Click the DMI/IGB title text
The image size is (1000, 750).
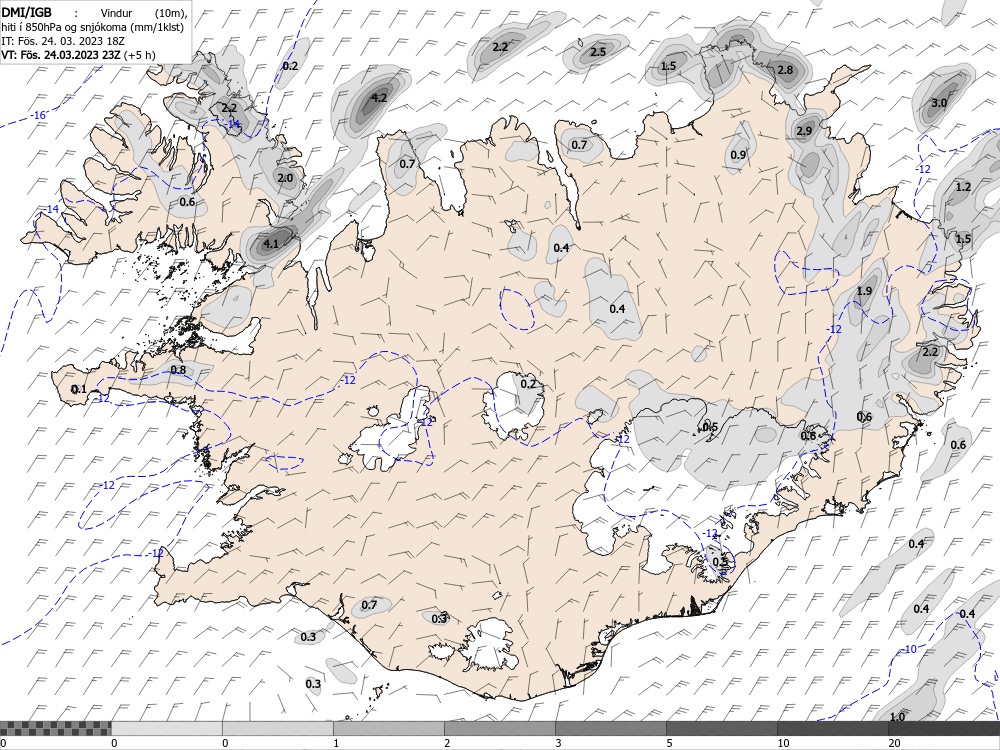tap(26, 12)
